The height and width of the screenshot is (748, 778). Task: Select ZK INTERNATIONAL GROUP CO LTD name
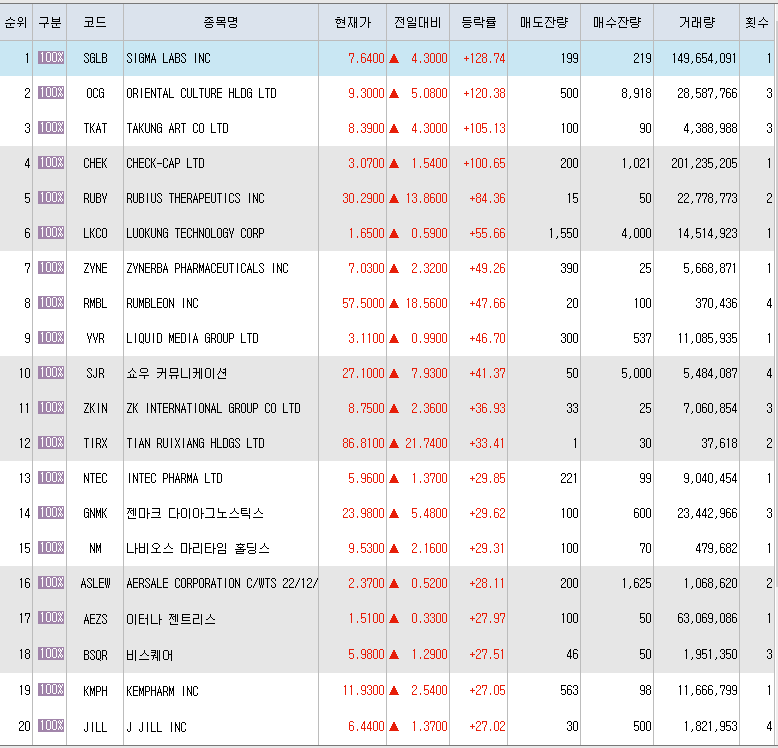coord(213,408)
